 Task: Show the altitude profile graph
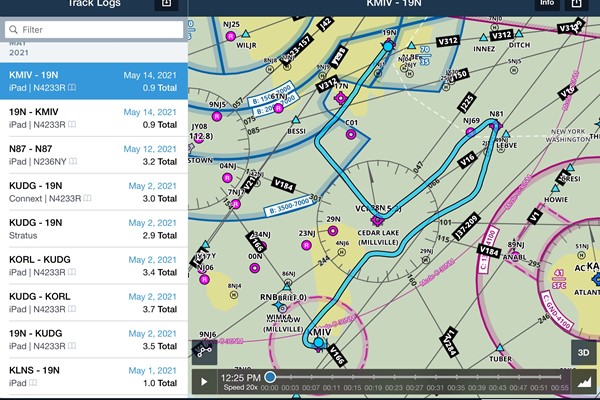click(x=585, y=381)
